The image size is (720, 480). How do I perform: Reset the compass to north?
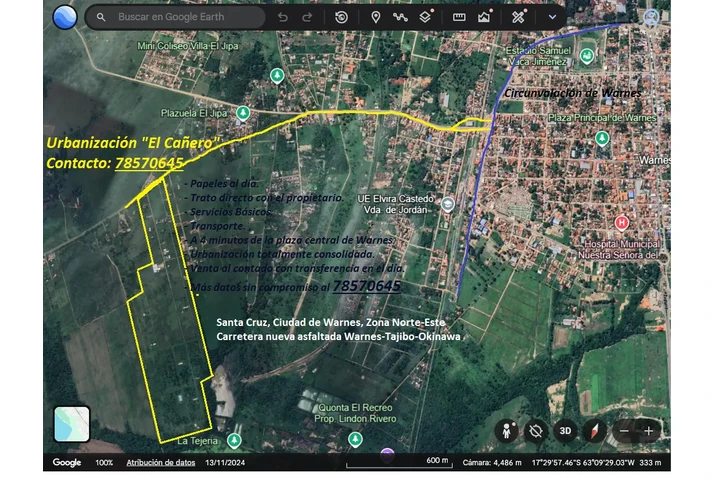(x=595, y=431)
